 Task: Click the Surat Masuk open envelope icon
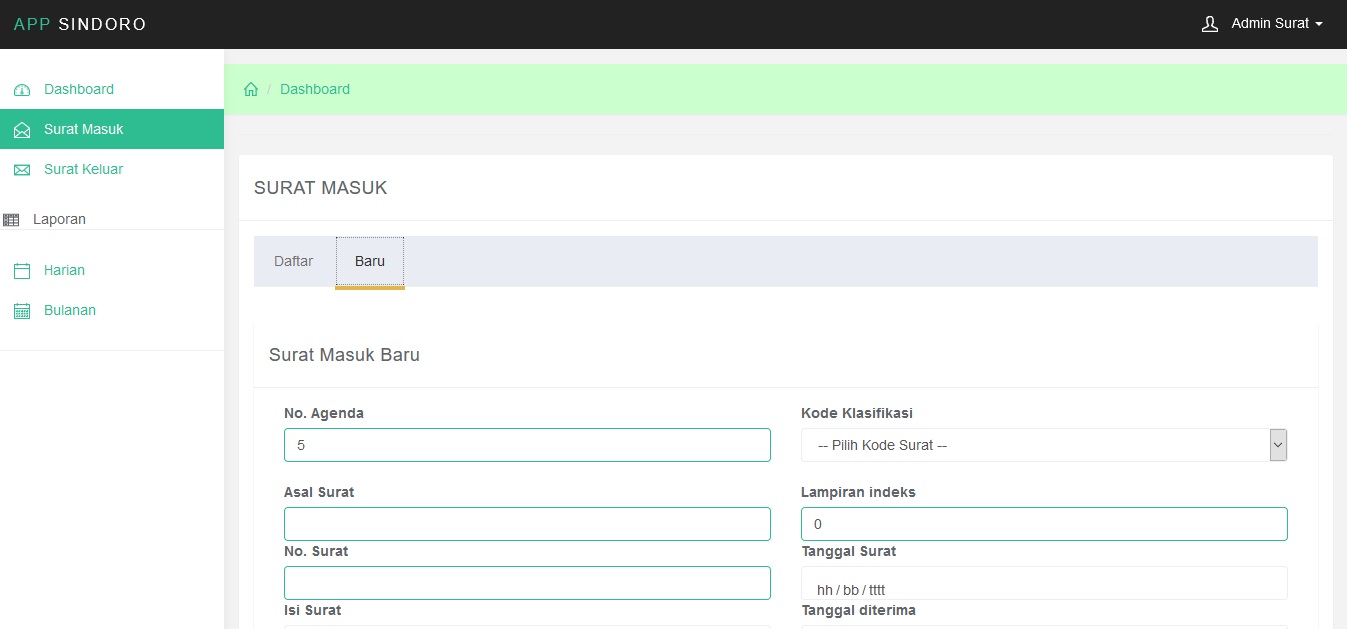pyautogui.click(x=22, y=130)
